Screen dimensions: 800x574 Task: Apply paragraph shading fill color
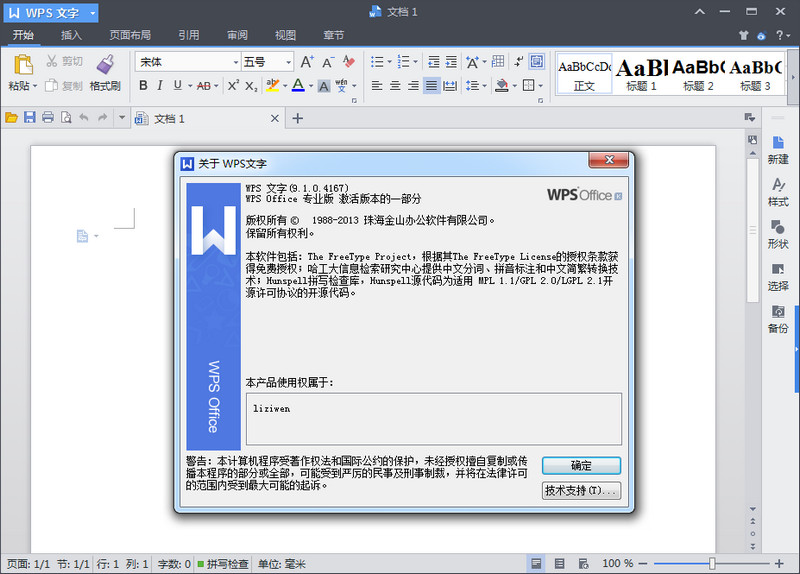tap(502, 85)
